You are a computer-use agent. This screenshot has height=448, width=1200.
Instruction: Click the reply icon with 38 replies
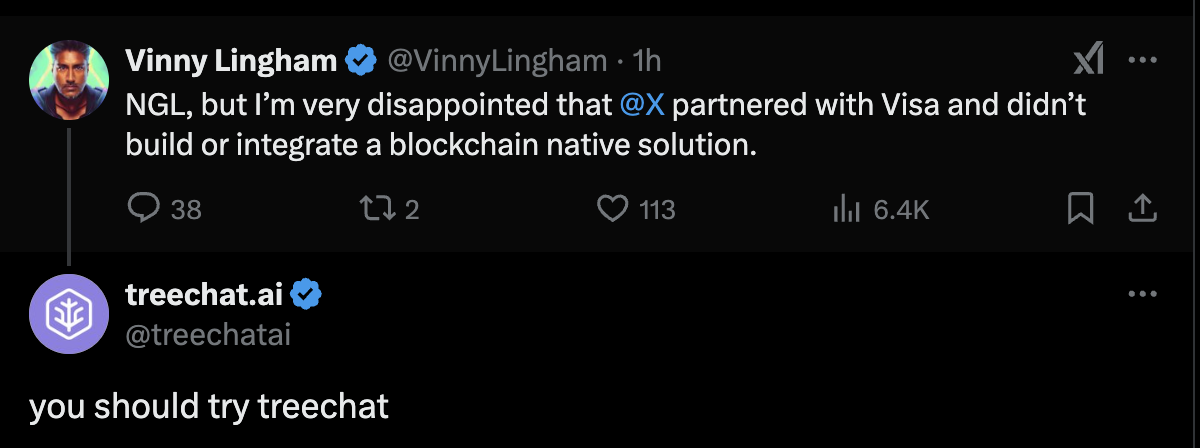tap(144, 208)
